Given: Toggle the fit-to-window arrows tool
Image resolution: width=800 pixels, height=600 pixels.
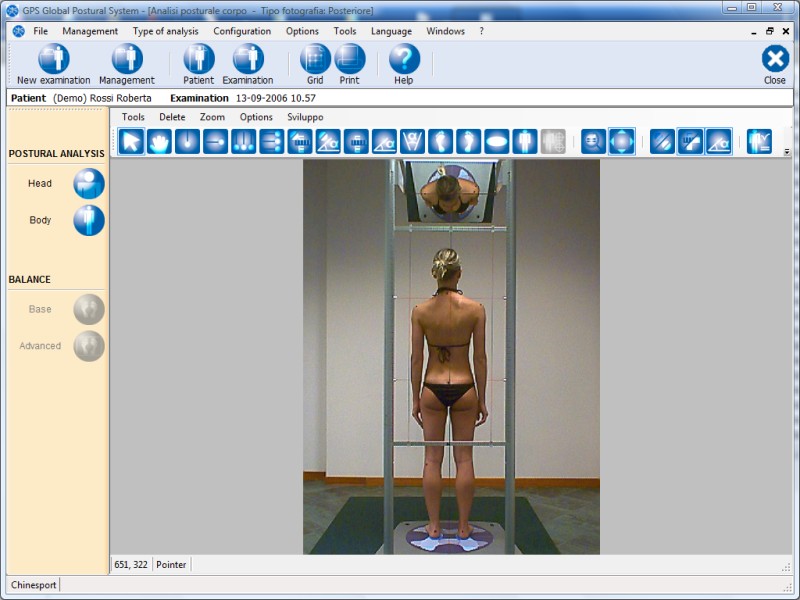Looking at the screenshot, I should pyautogui.click(x=622, y=141).
